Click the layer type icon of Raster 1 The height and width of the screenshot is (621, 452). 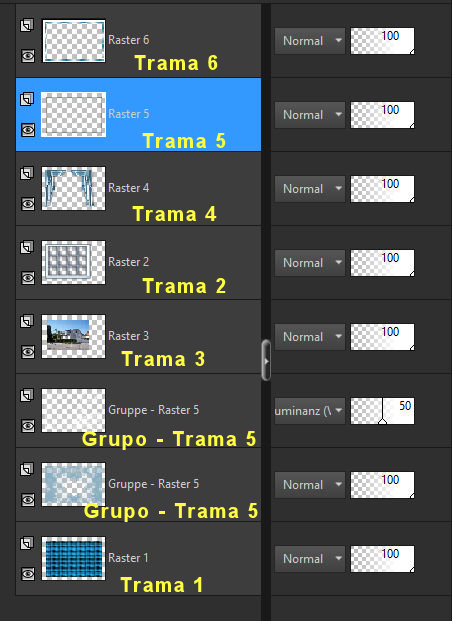[27, 543]
